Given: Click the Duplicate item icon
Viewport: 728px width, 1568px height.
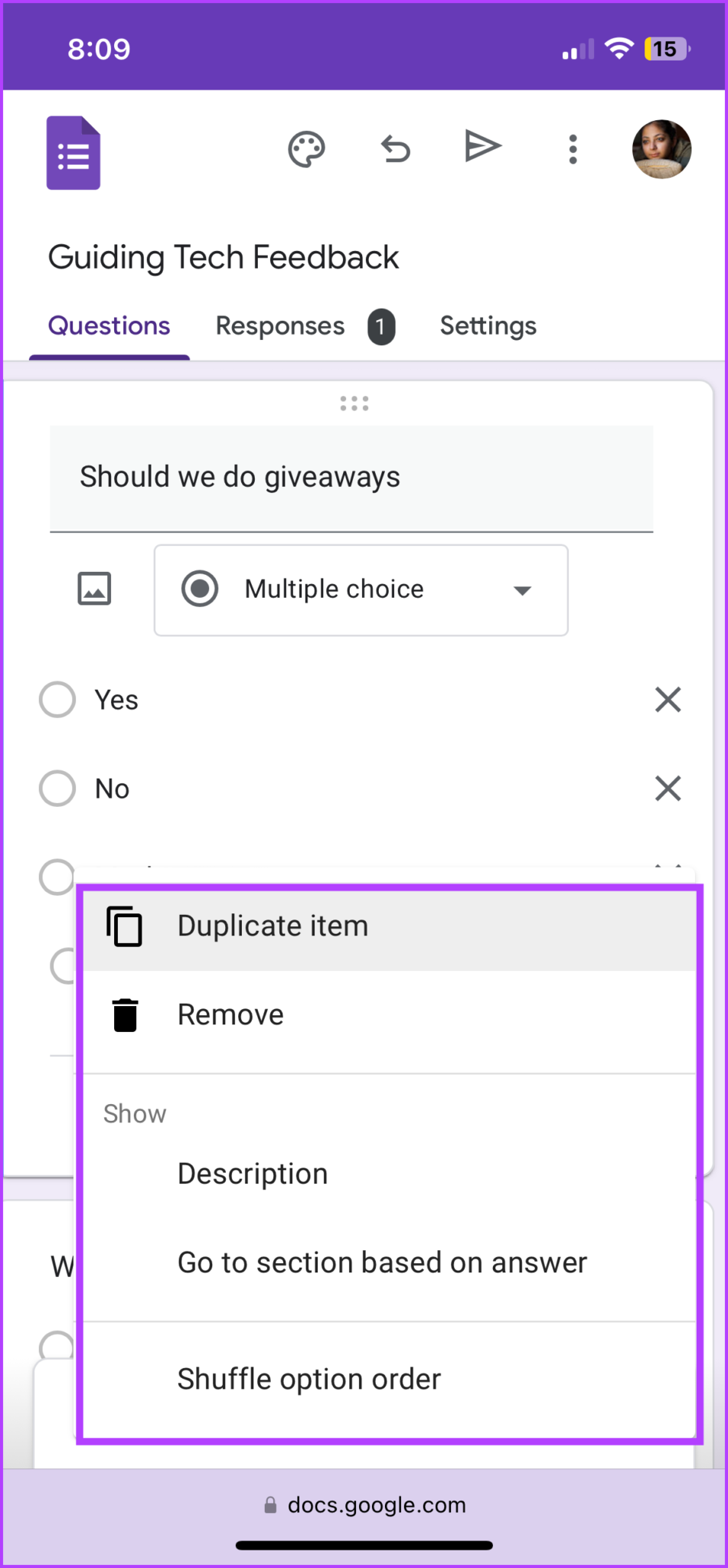Looking at the screenshot, I should click(122, 926).
